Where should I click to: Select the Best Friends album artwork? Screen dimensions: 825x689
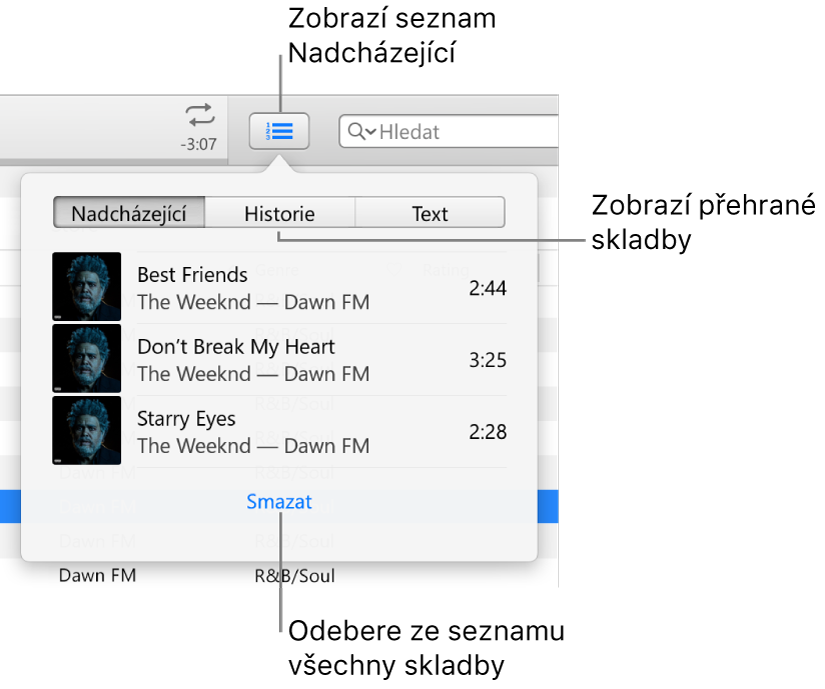[87, 287]
